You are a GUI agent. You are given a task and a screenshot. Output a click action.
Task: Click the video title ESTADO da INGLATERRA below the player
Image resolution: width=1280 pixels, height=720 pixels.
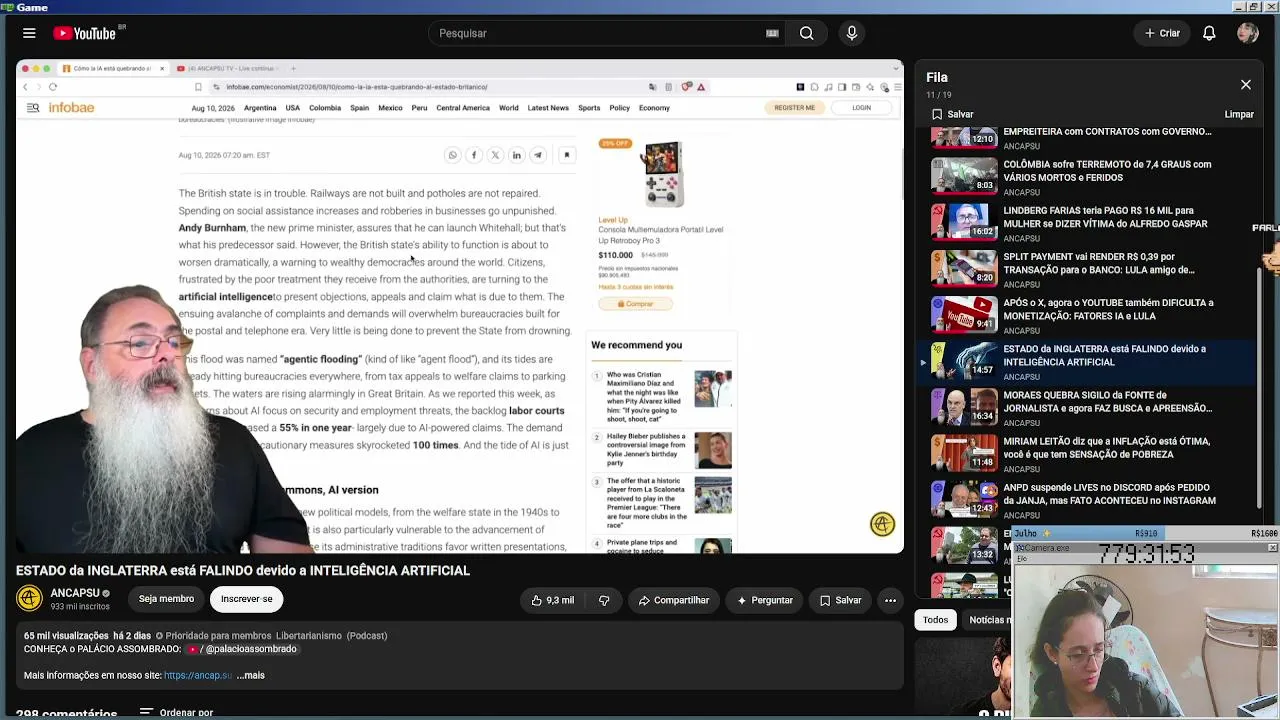243,571
